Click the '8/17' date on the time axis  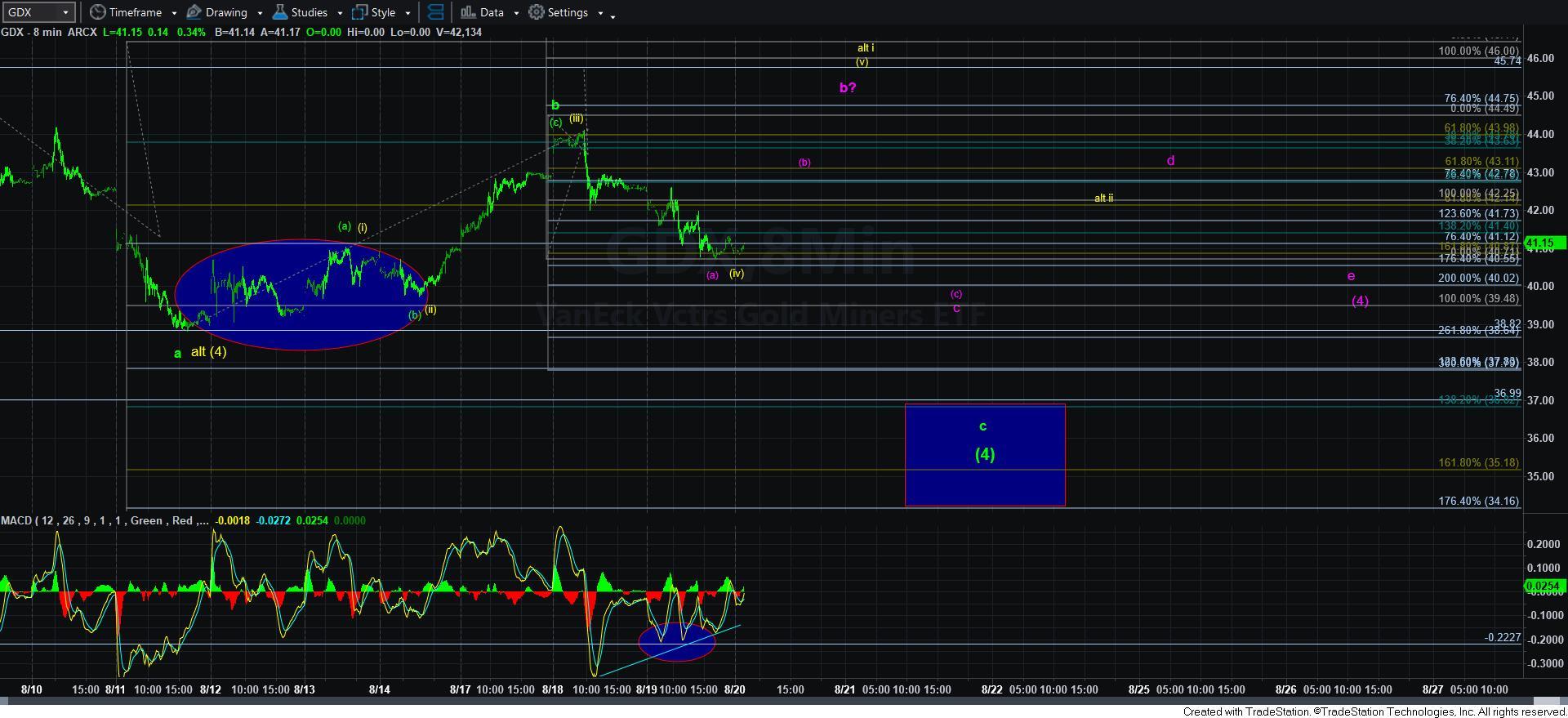click(x=461, y=689)
